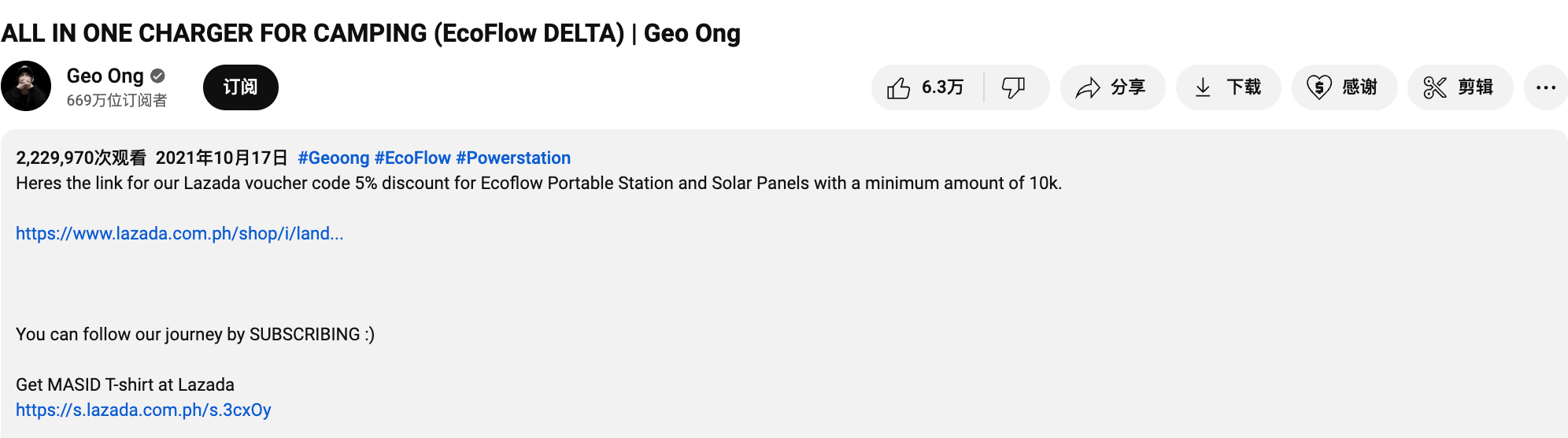The height and width of the screenshot is (438, 1568).
Task: Click the scissors clip icon
Action: [x=1434, y=87]
